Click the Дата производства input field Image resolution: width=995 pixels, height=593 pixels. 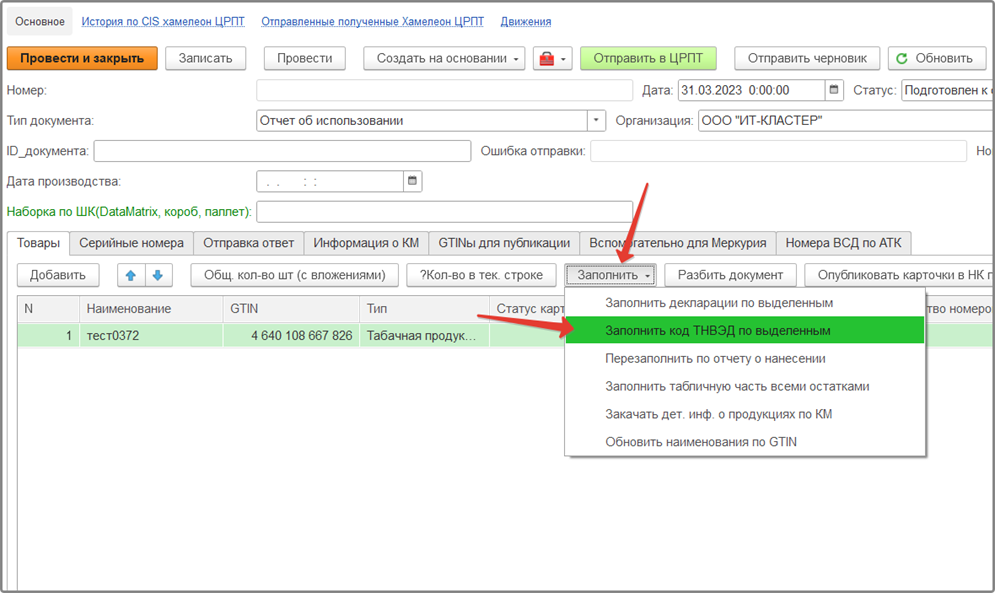(x=330, y=181)
